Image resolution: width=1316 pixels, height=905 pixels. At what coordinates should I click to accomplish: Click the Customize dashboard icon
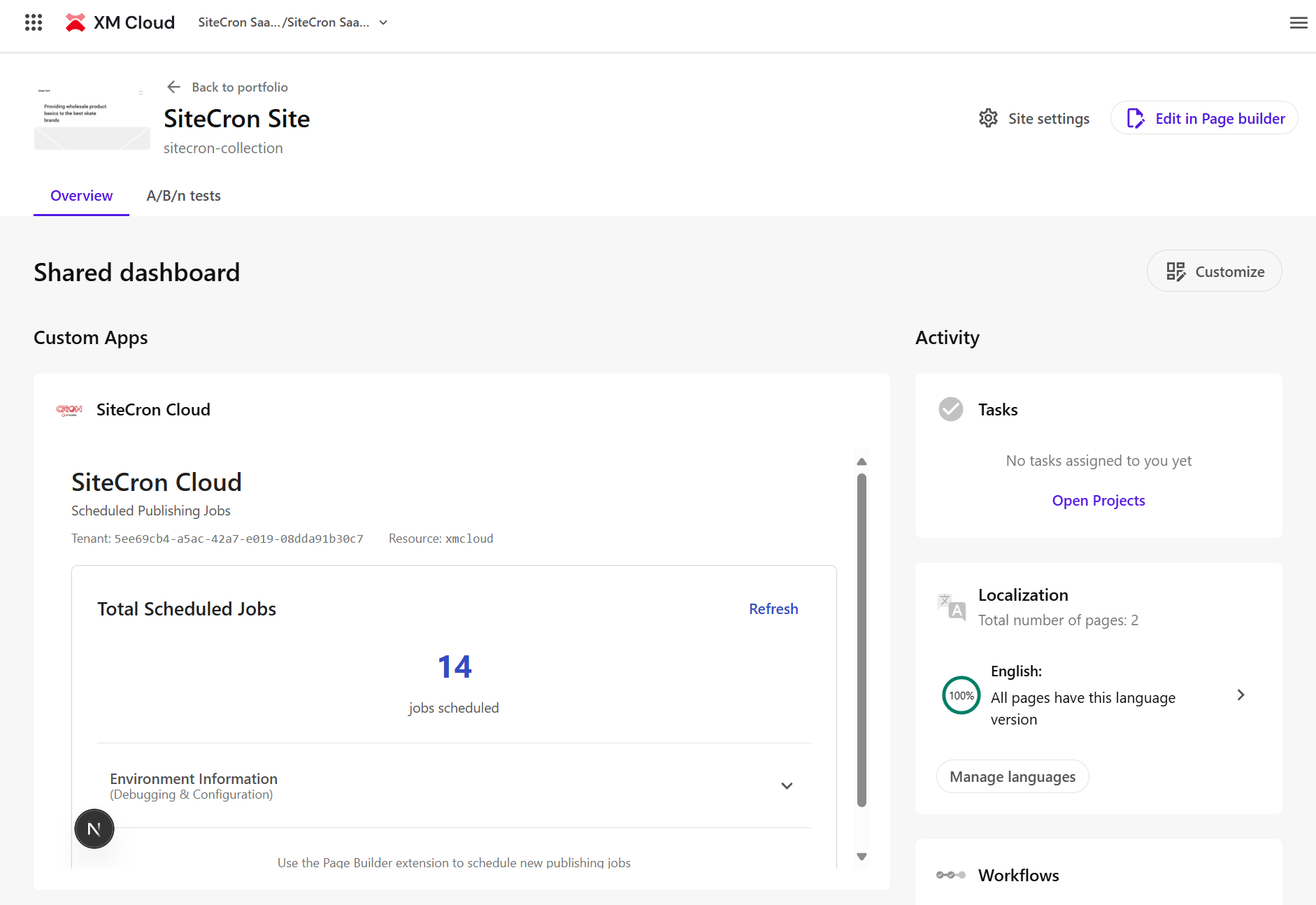pyautogui.click(x=1176, y=271)
